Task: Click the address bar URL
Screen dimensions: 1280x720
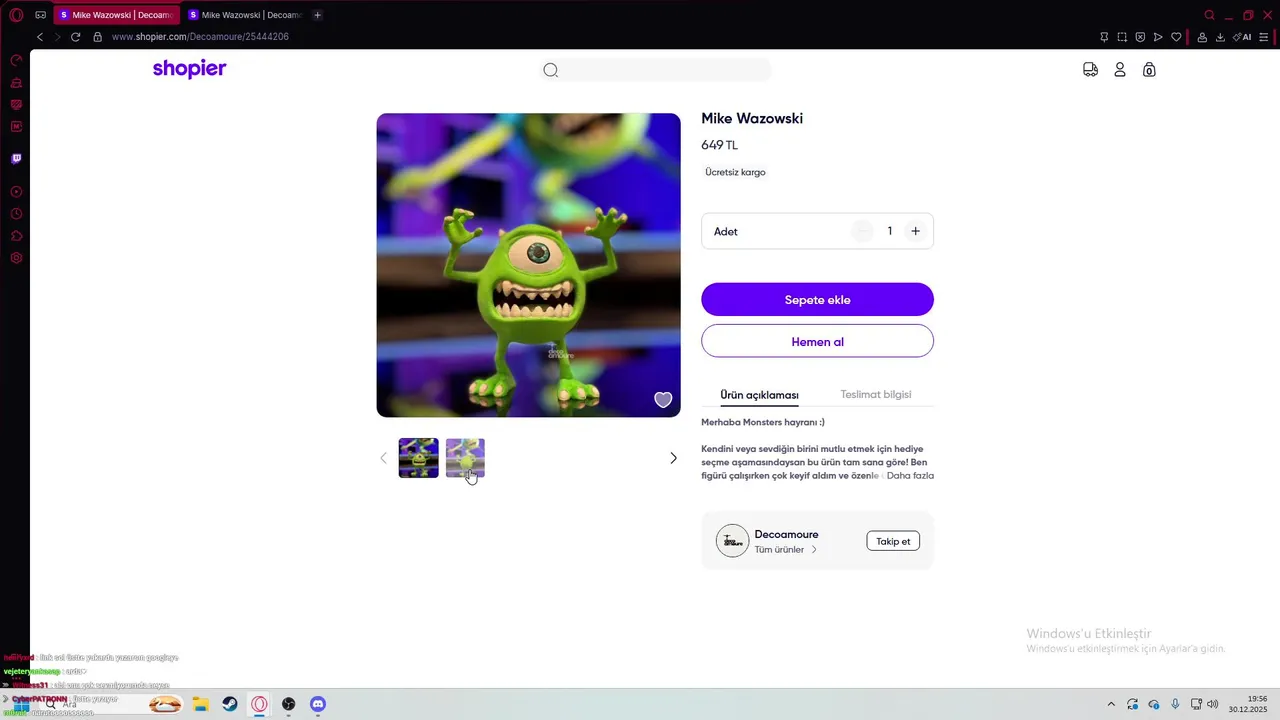Action: click(200, 37)
